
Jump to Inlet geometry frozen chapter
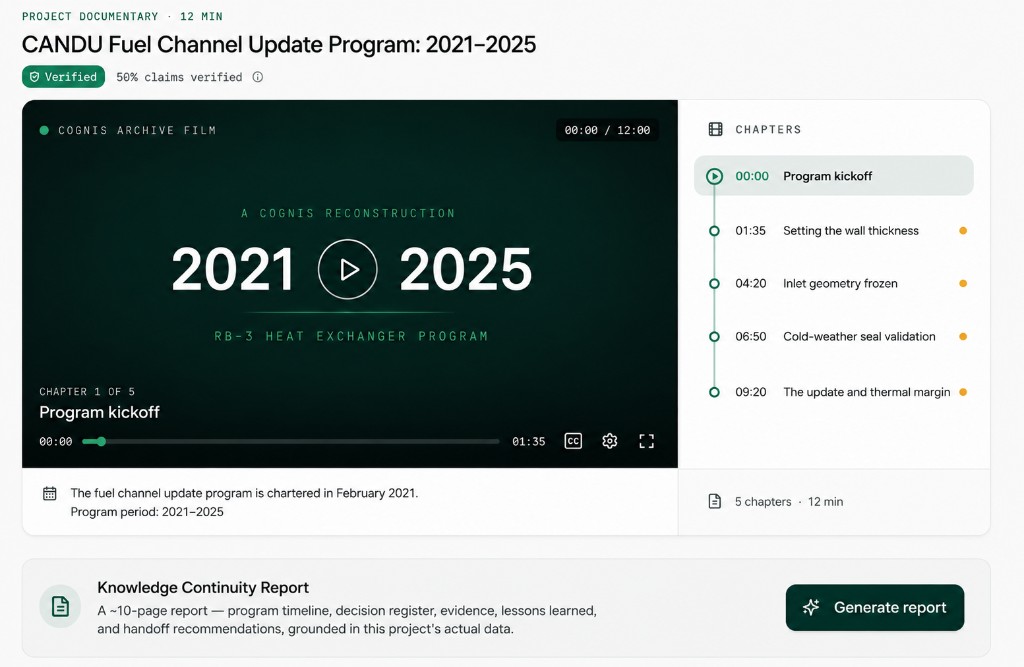(833, 284)
